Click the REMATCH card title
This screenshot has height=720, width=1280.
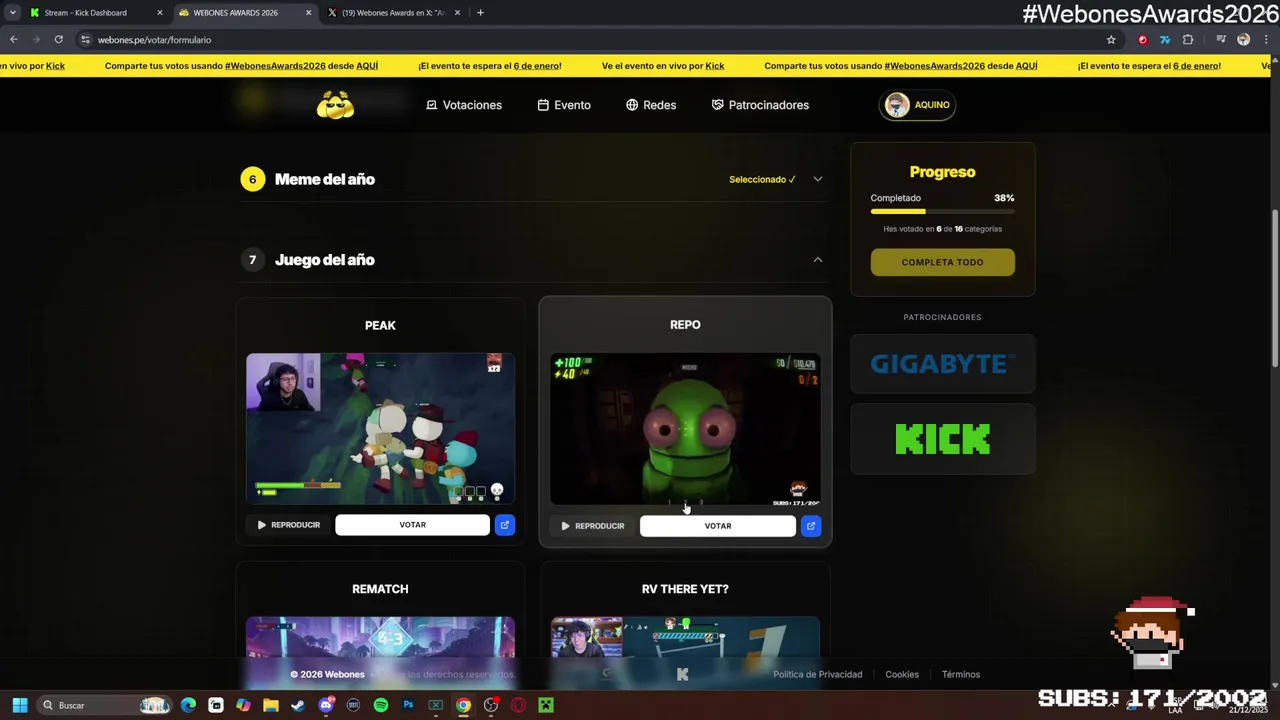[380, 589]
